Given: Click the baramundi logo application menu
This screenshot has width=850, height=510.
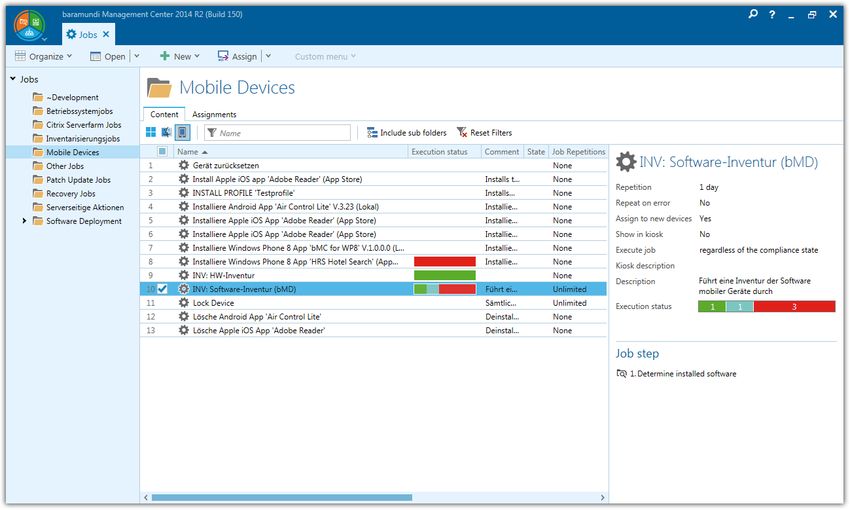Looking at the screenshot, I should tap(30, 25).
